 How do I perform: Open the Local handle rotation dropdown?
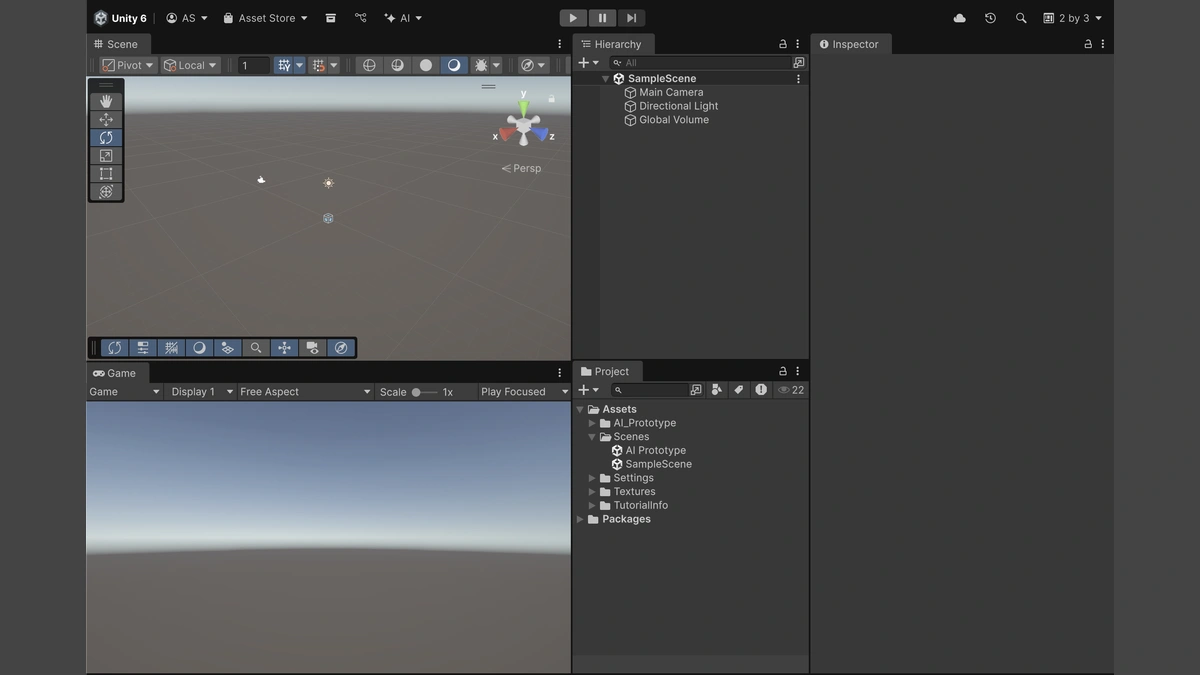190,65
